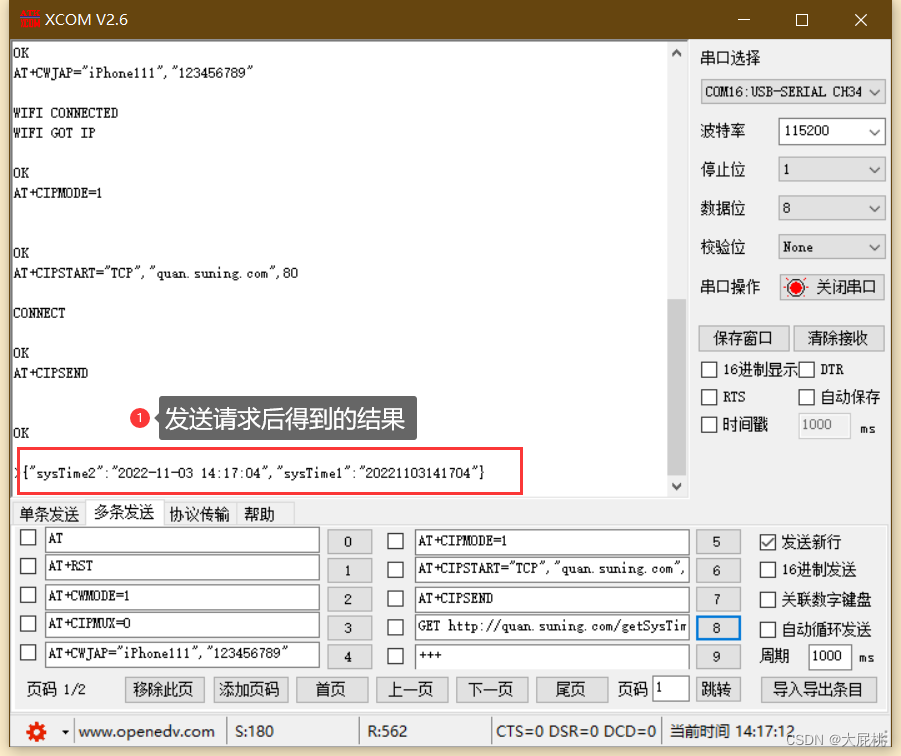Go to 尾页 last page
901x756 pixels.
click(571, 689)
